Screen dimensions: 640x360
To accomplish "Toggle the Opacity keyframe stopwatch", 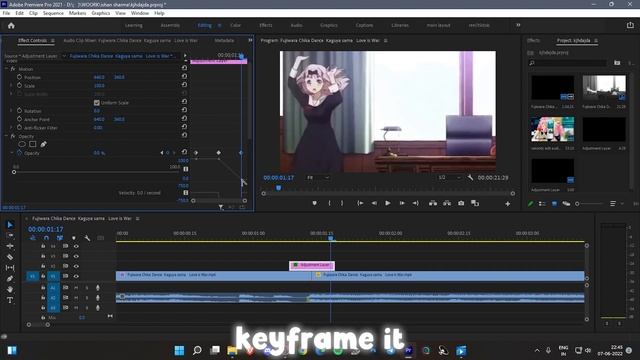I will 19,153.
